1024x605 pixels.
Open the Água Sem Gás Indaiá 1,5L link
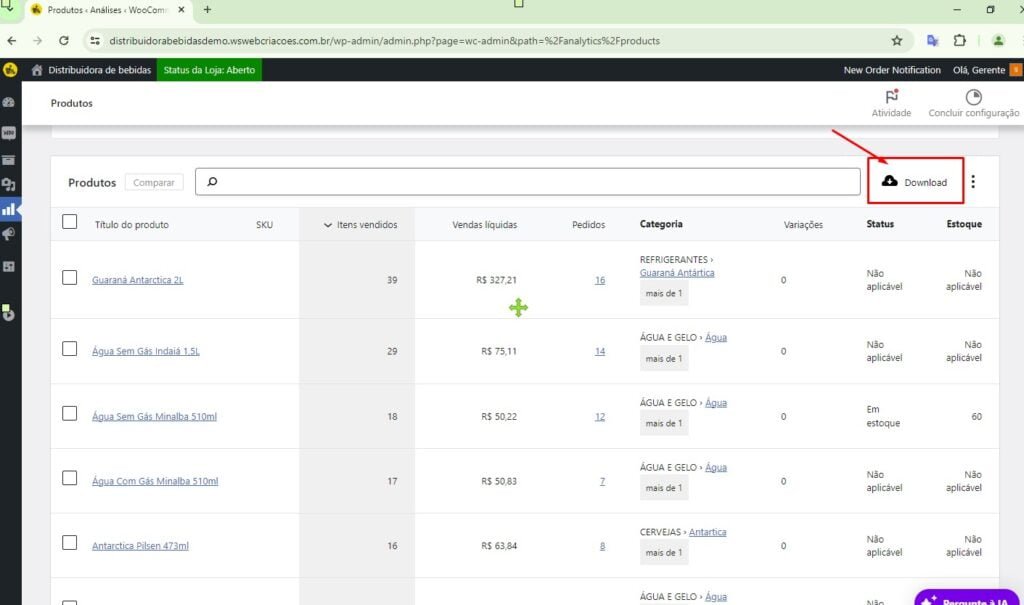(146, 351)
